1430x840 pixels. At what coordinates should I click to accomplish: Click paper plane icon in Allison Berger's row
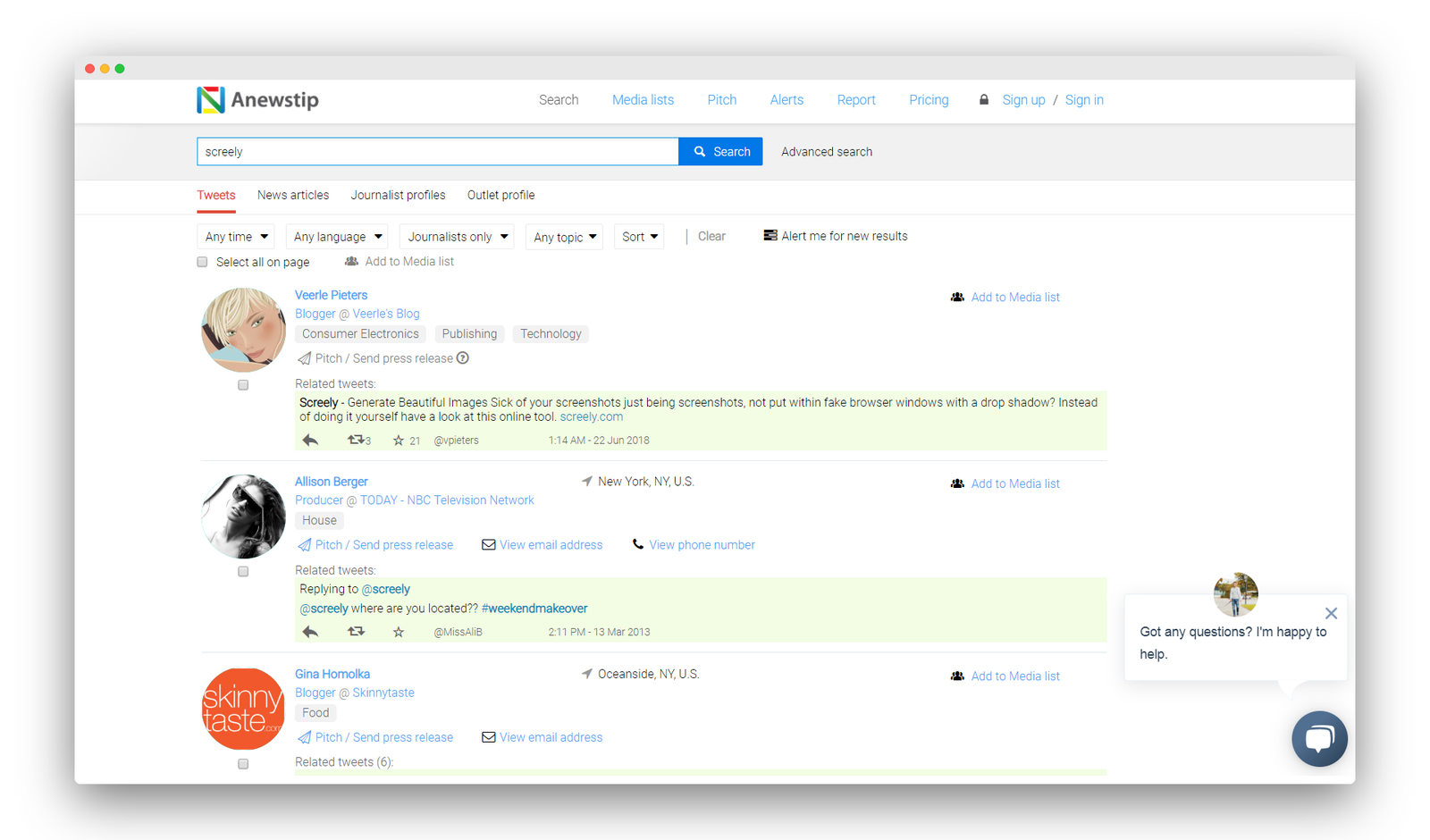point(305,545)
